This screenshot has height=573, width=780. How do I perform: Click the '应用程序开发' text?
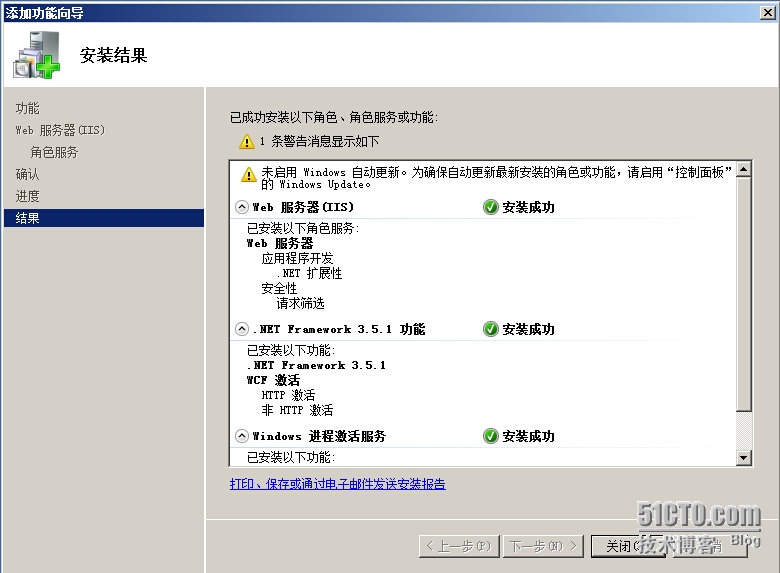point(297,258)
